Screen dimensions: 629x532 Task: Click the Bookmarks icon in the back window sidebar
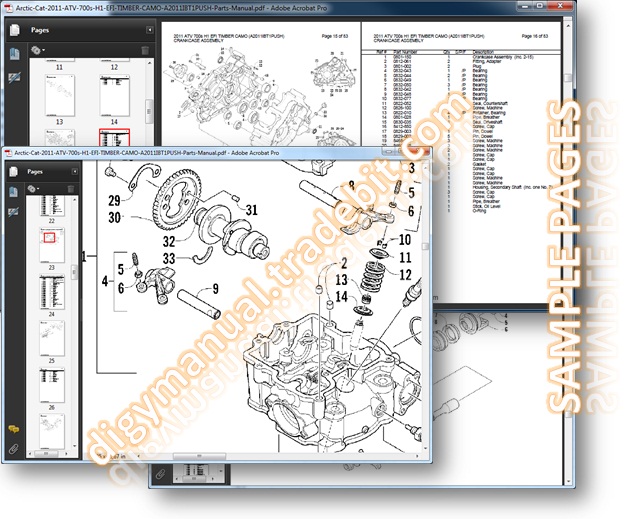coord(15,55)
